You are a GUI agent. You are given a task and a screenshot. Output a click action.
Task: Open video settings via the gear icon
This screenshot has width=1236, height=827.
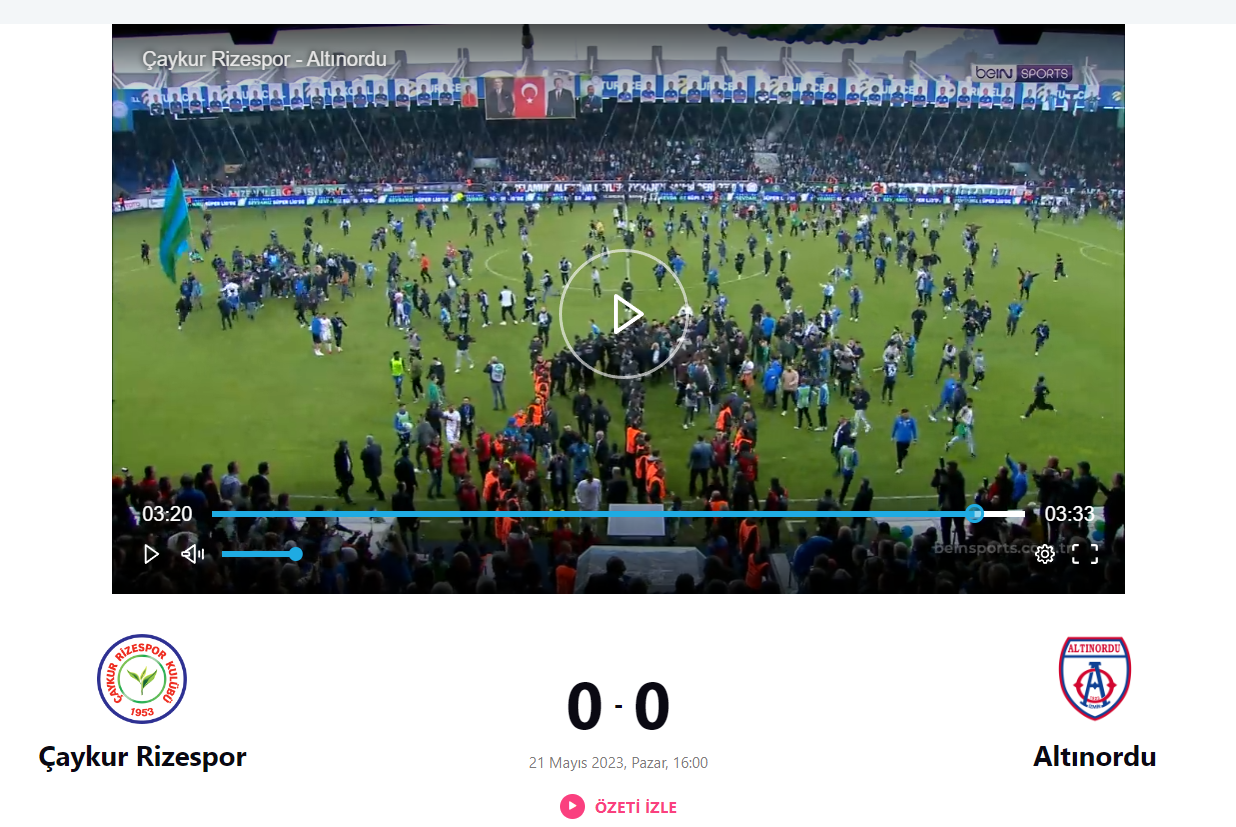click(x=1045, y=554)
